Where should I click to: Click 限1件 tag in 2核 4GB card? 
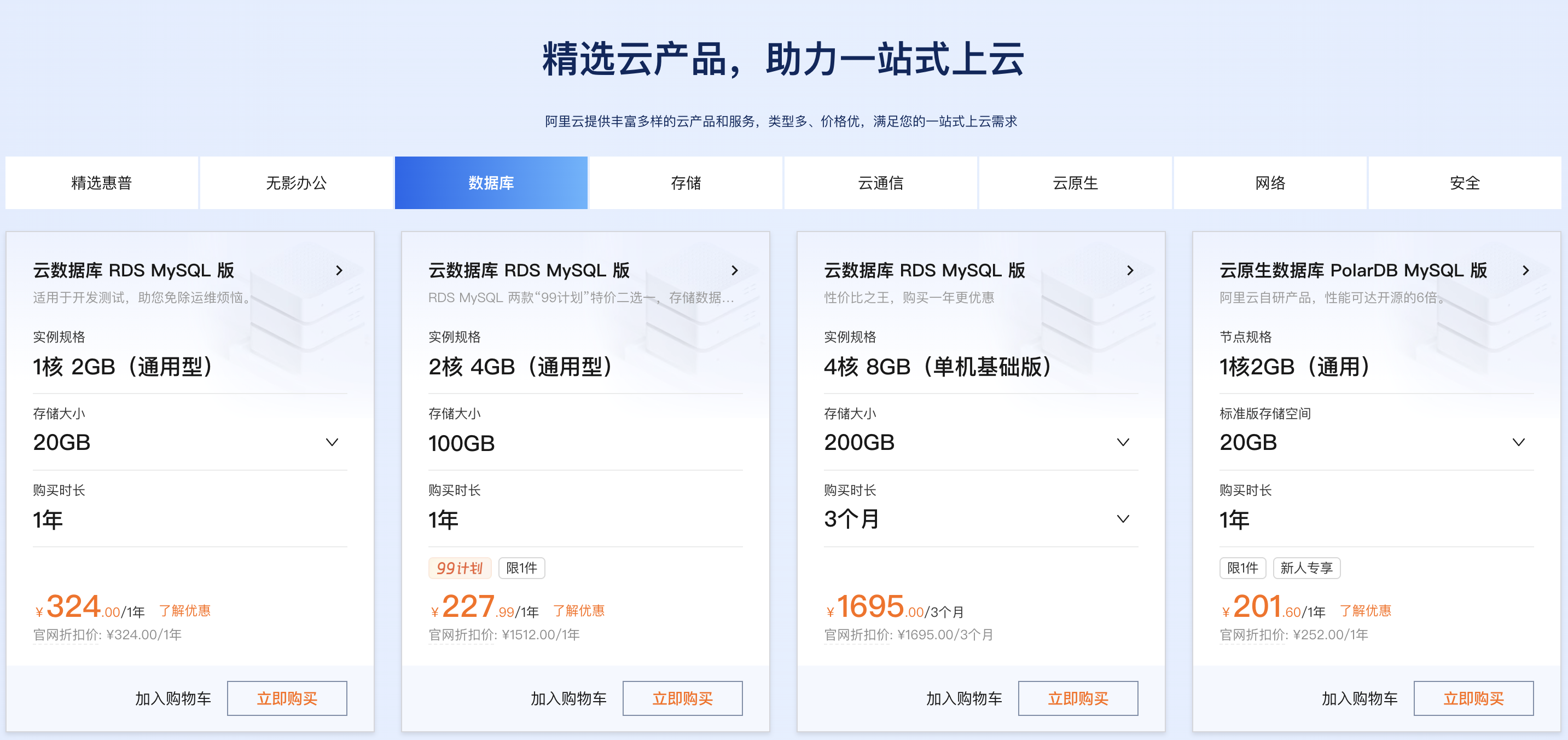521,568
